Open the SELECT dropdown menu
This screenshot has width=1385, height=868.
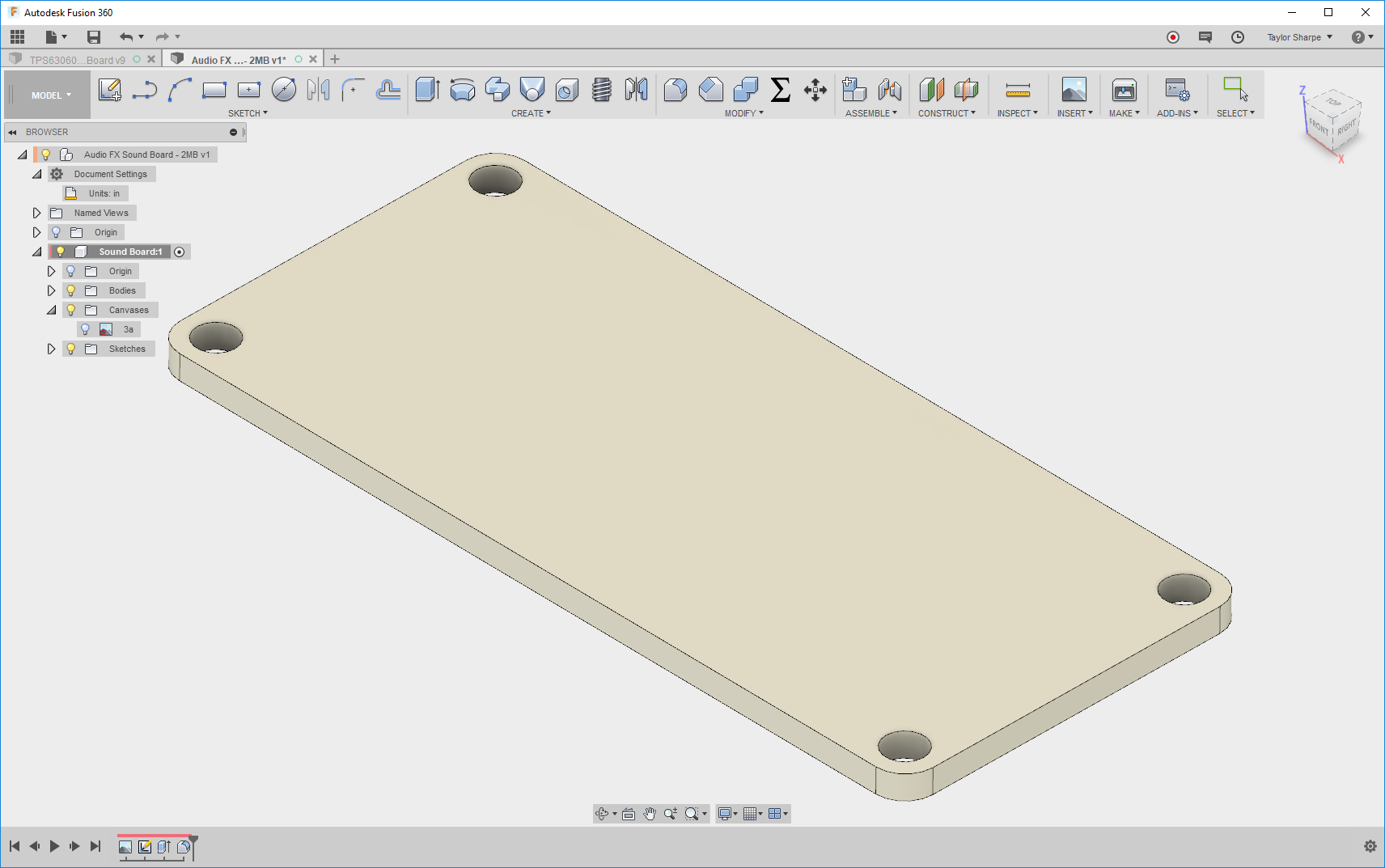pyautogui.click(x=1235, y=112)
